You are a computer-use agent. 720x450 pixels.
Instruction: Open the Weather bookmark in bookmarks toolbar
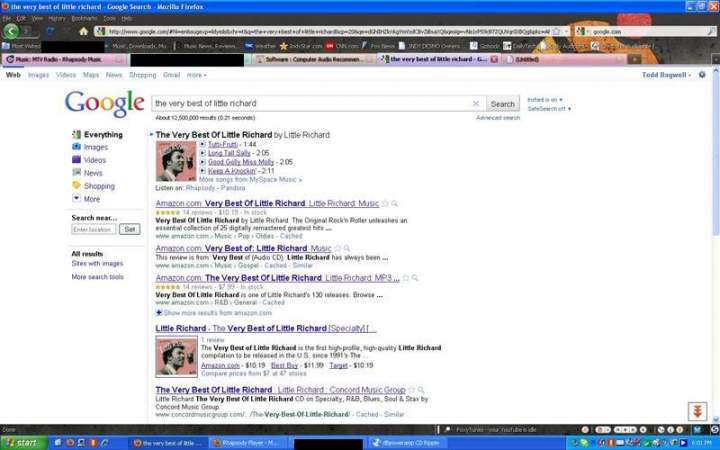point(261,46)
